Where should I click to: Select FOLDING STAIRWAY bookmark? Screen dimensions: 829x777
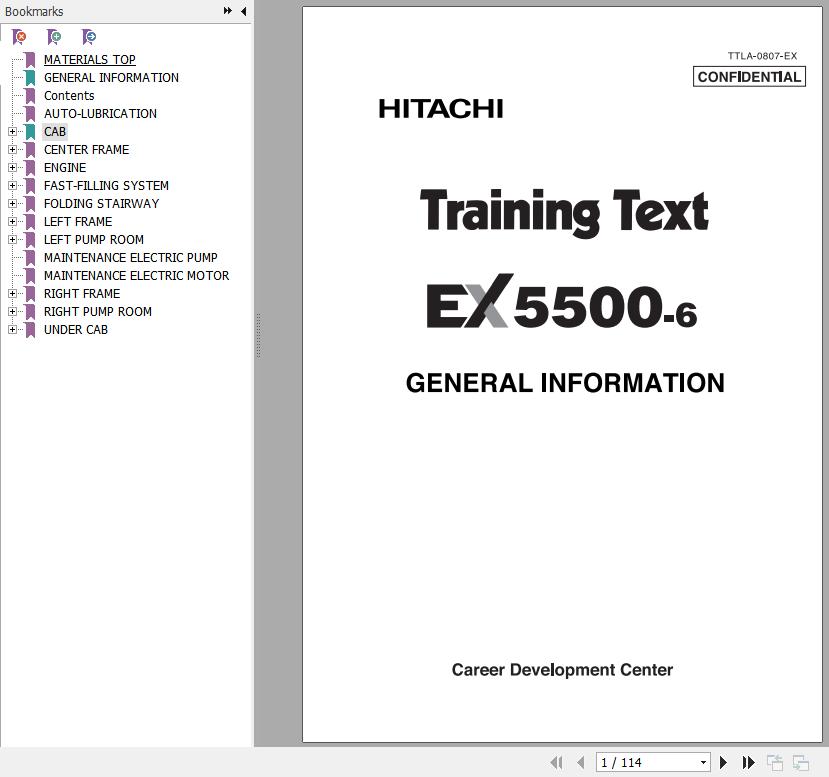101,204
